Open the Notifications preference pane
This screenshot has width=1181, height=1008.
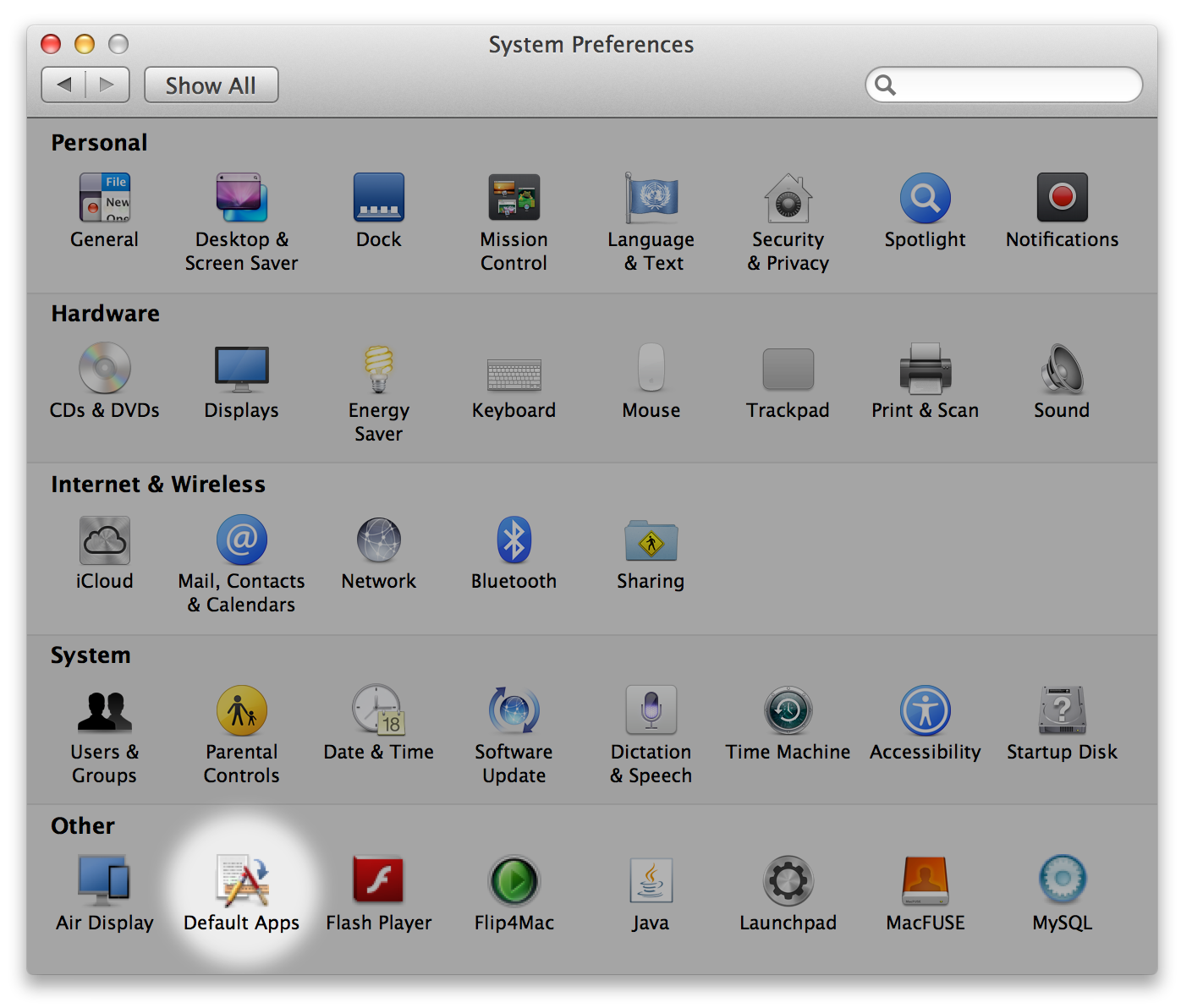(x=1062, y=200)
